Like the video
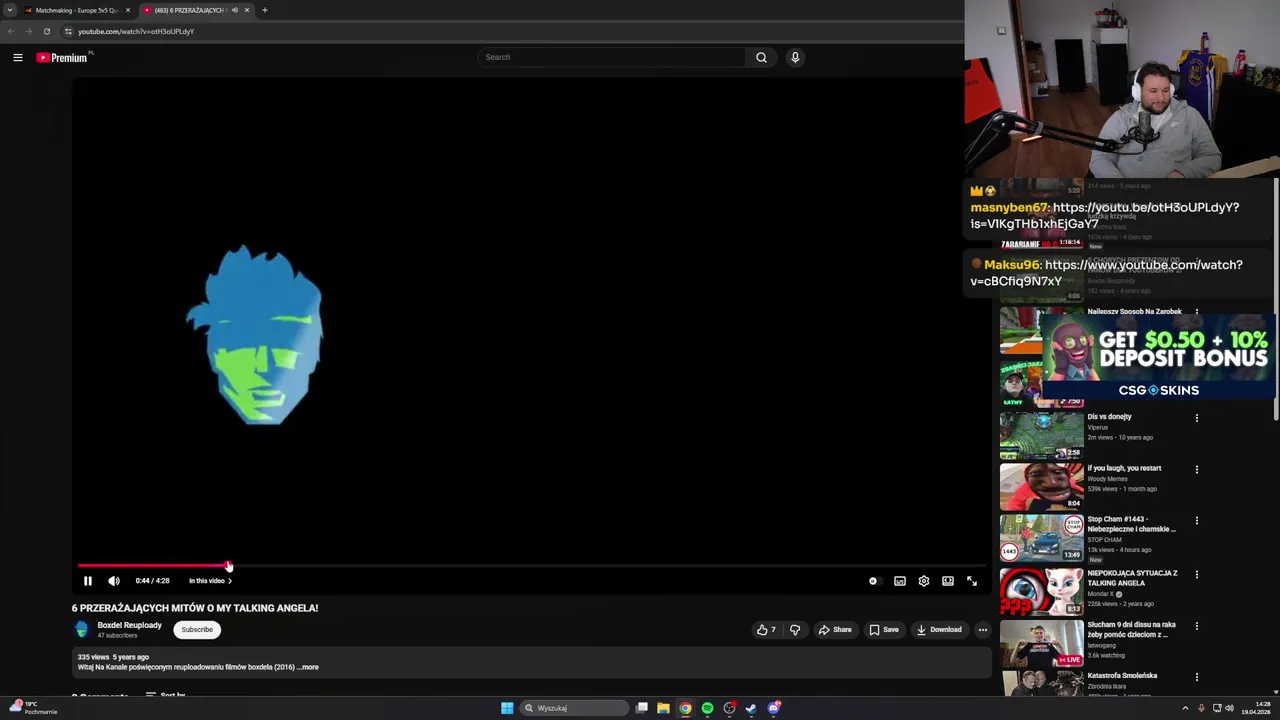Image resolution: width=1280 pixels, height=720 pixels. (x=767, y=630)
